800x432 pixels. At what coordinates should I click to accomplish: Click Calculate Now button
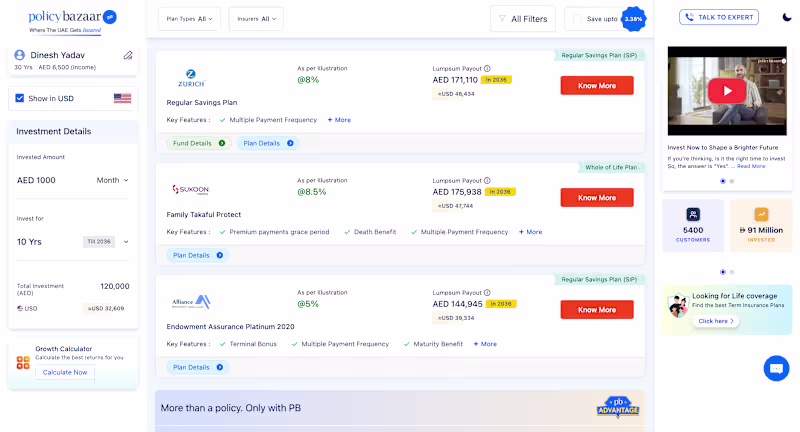point(65,372)
